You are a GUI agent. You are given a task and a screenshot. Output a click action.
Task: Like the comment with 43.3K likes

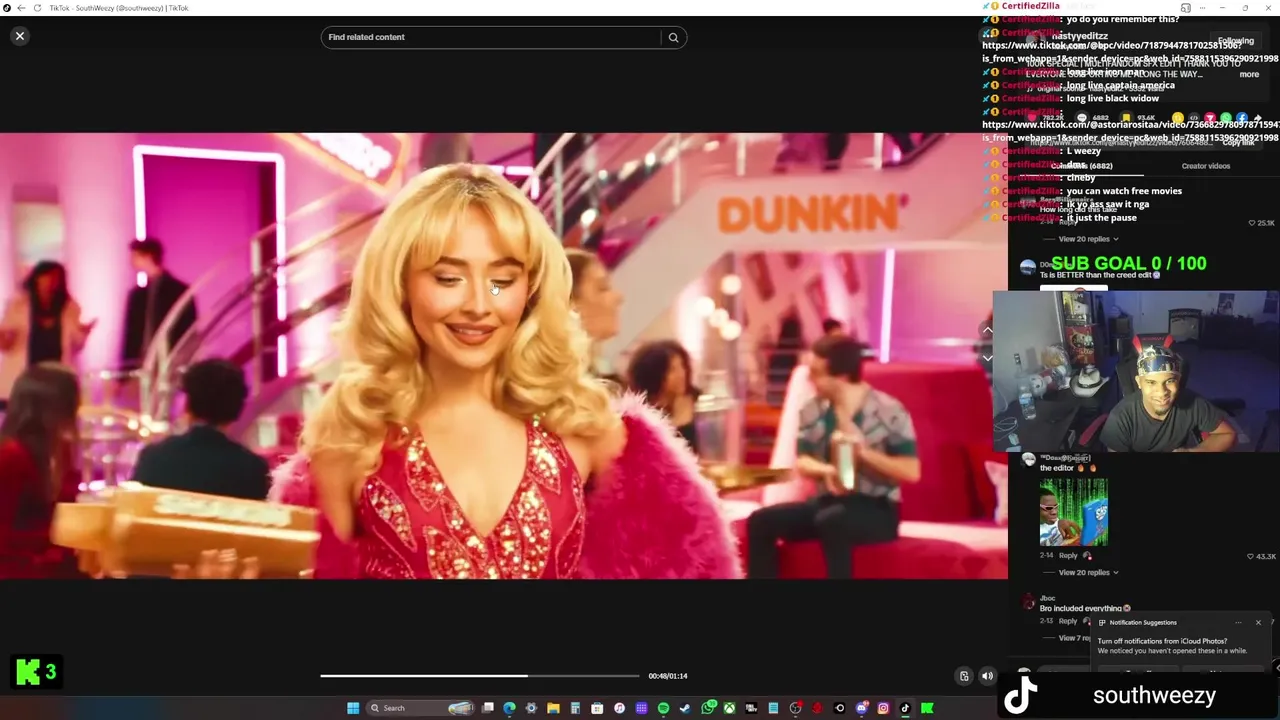click(x=1252, y=556)
